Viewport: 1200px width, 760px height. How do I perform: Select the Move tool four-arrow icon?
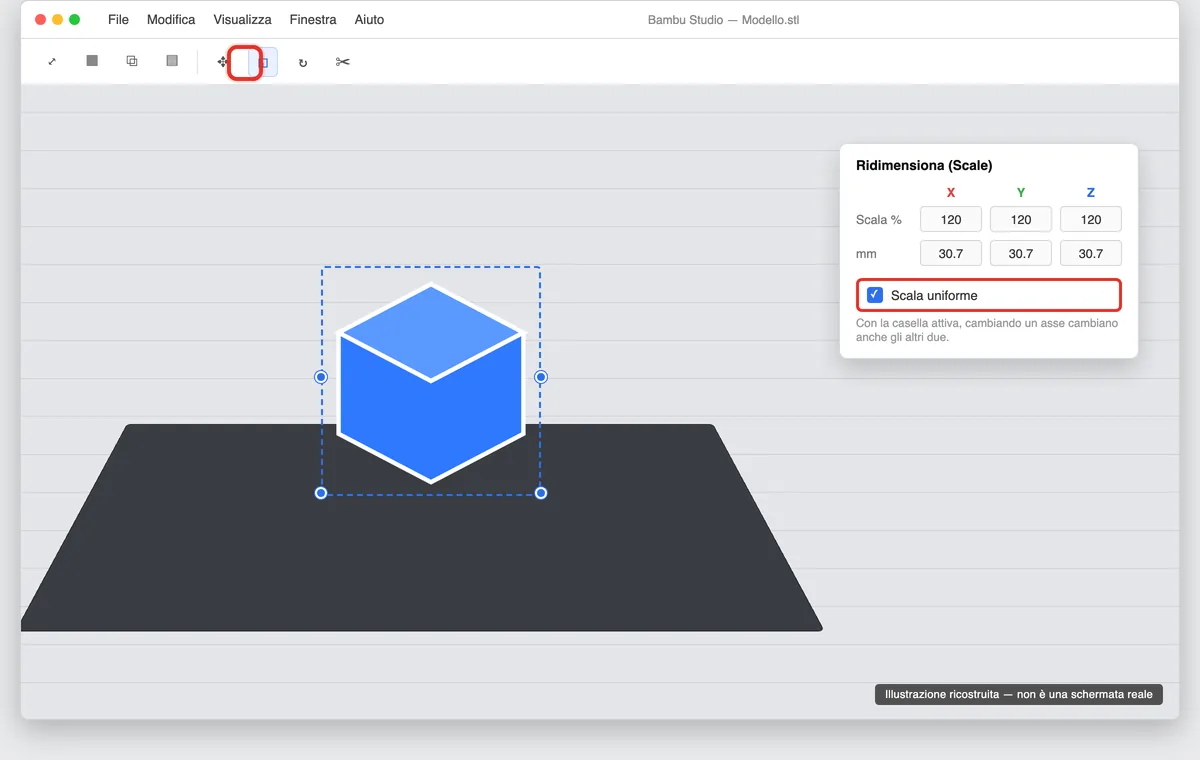click(x=223, y=62)
